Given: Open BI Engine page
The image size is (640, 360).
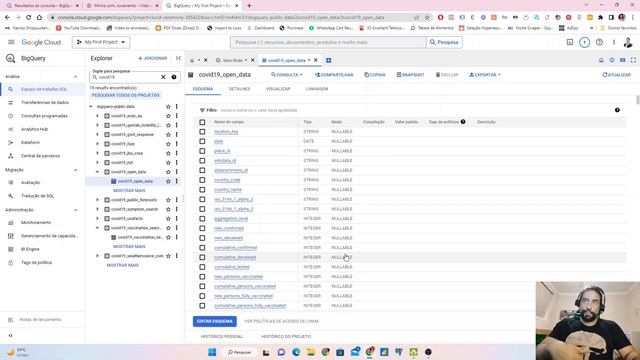Looking at the screenshot, I should [42, 249].
